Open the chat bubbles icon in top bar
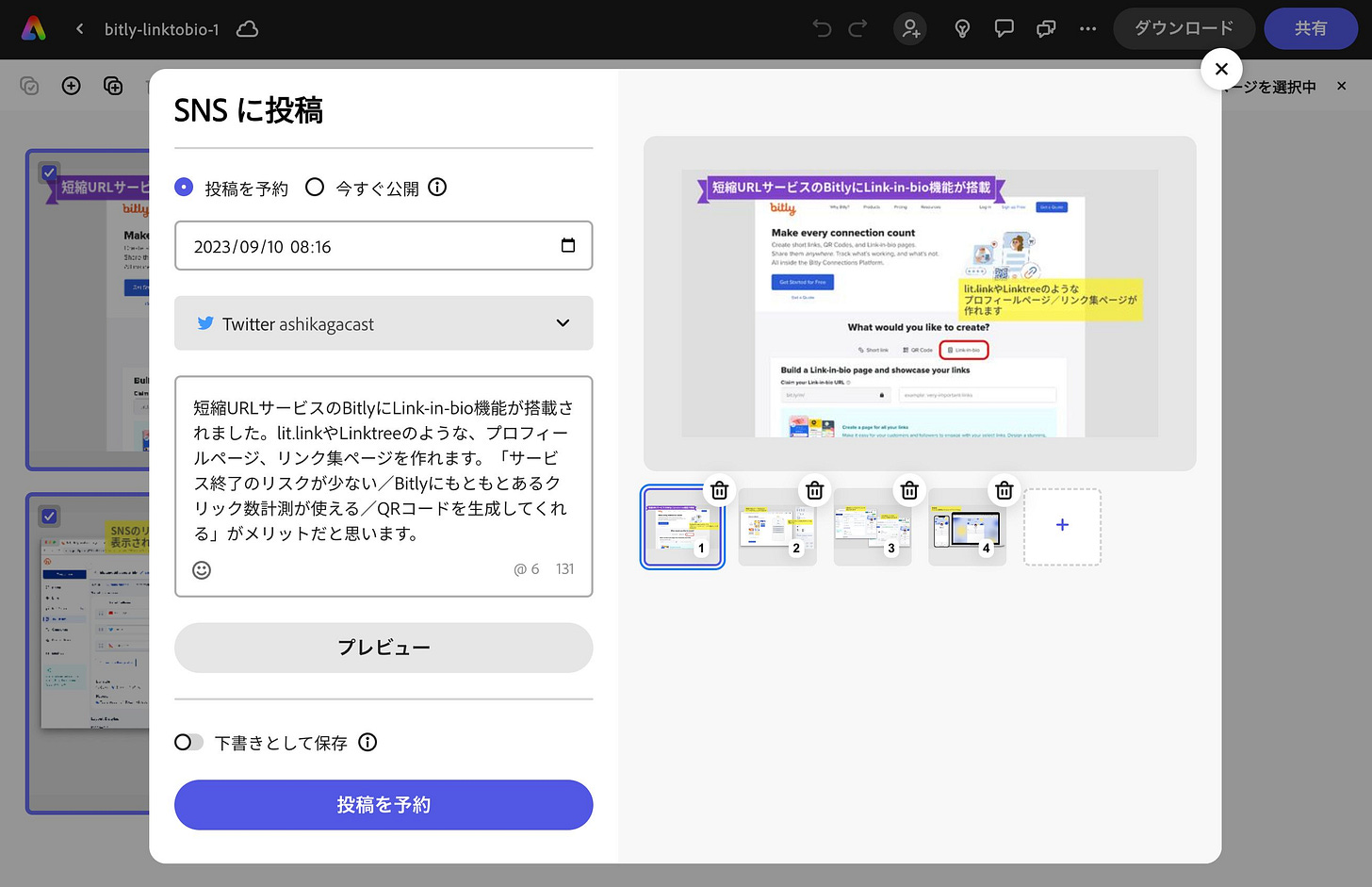 [x=1046, y=29]
